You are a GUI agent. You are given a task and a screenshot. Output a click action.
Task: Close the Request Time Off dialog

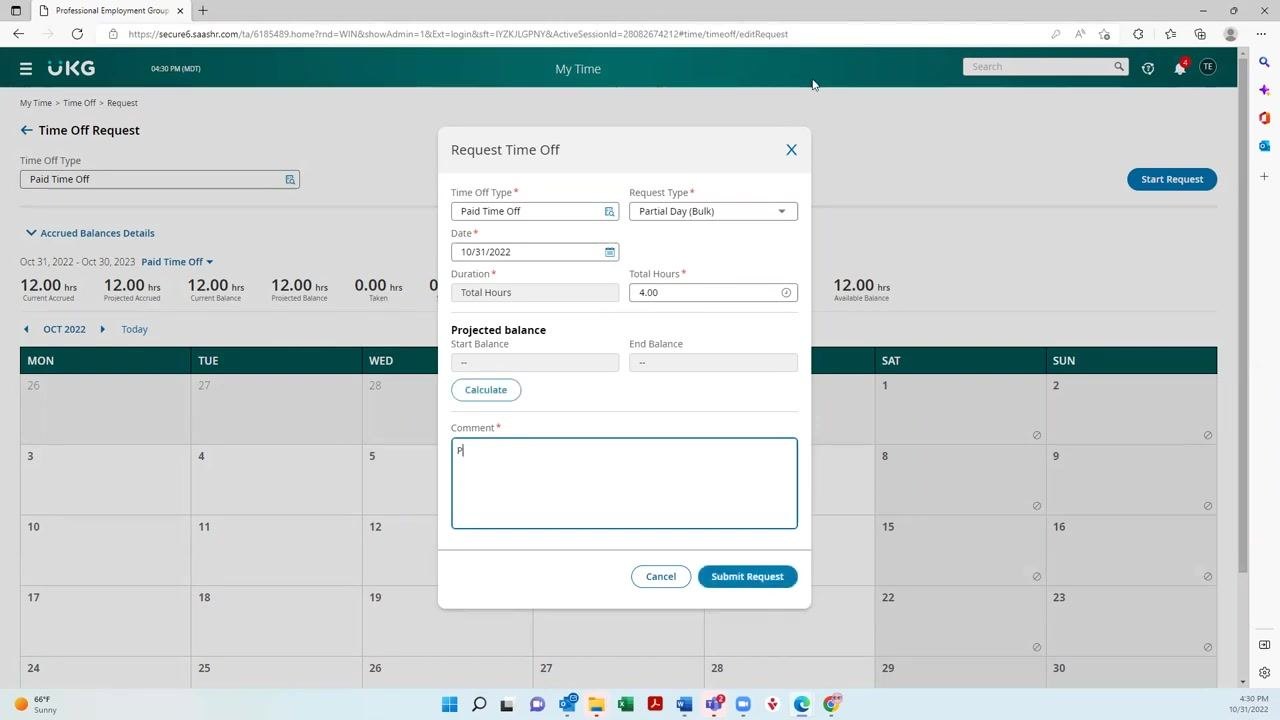(x=791, y=150)
